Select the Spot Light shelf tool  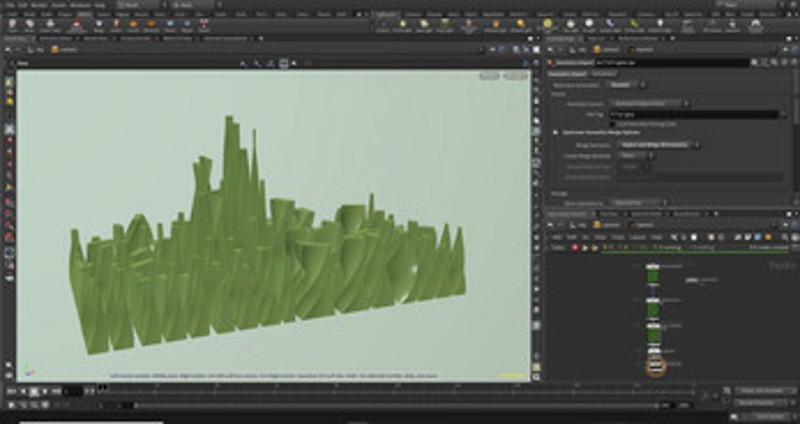pos(424,25)
